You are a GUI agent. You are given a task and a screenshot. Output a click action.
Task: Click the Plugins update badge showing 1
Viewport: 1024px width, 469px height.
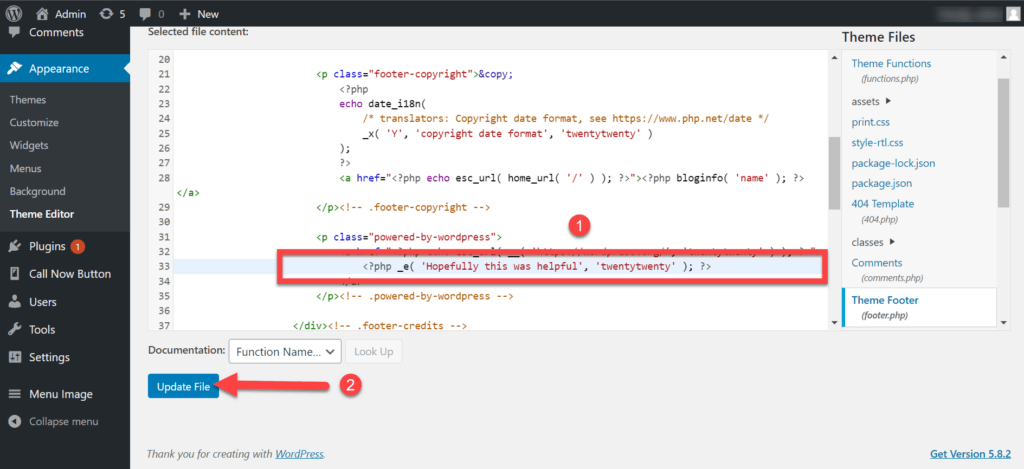coord(77,246)
